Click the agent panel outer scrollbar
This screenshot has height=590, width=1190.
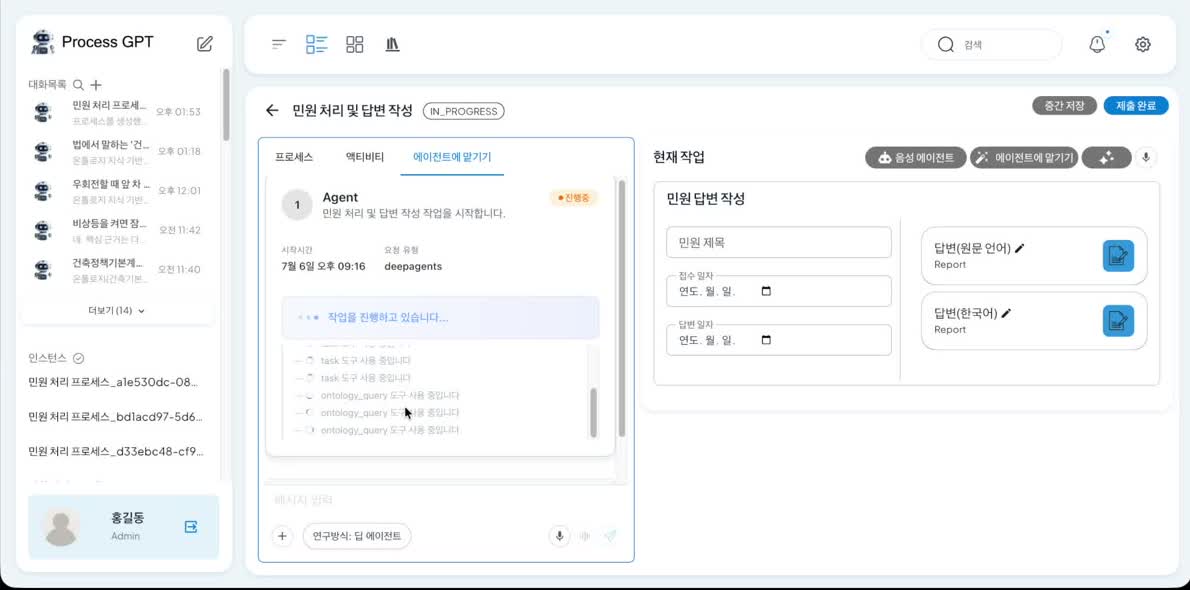coord(622,308)
